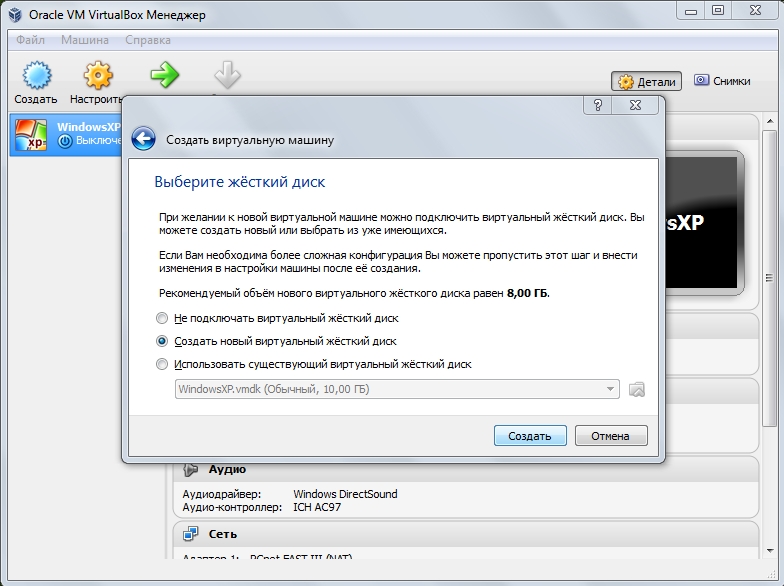Switch to the Снимки view

click(722, 81)
